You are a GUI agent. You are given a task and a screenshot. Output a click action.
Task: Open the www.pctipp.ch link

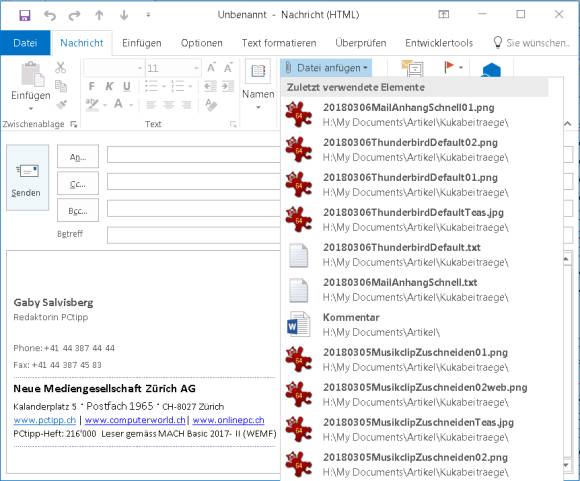coord(45,420)
